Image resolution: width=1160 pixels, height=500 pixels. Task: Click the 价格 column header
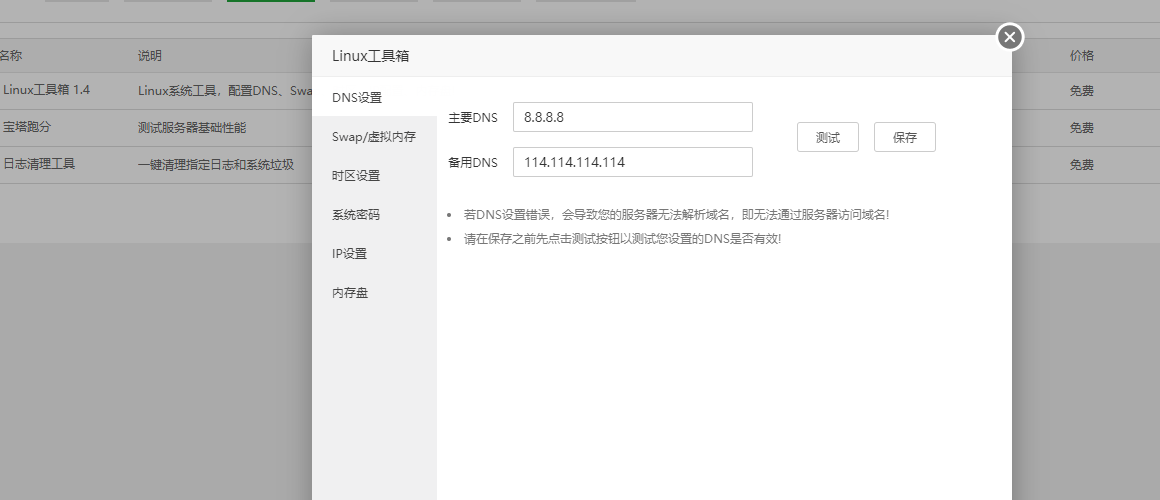pos(1082,55)
